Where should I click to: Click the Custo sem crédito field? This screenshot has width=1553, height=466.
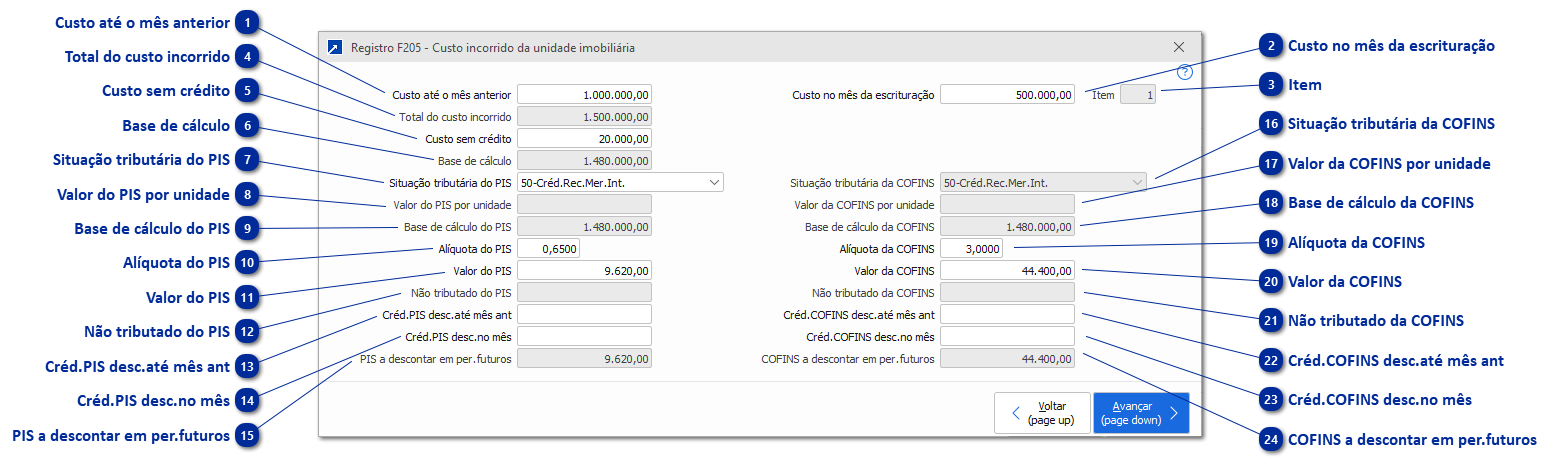pos(585,139)
